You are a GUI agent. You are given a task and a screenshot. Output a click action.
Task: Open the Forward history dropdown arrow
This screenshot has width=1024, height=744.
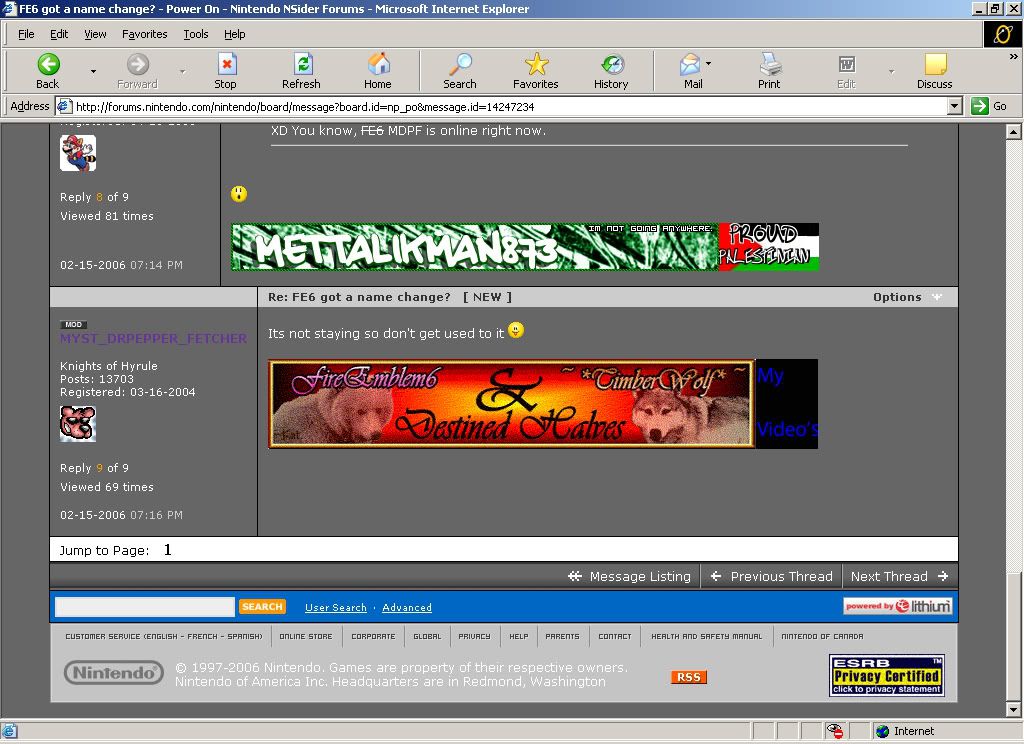point(182,71)
